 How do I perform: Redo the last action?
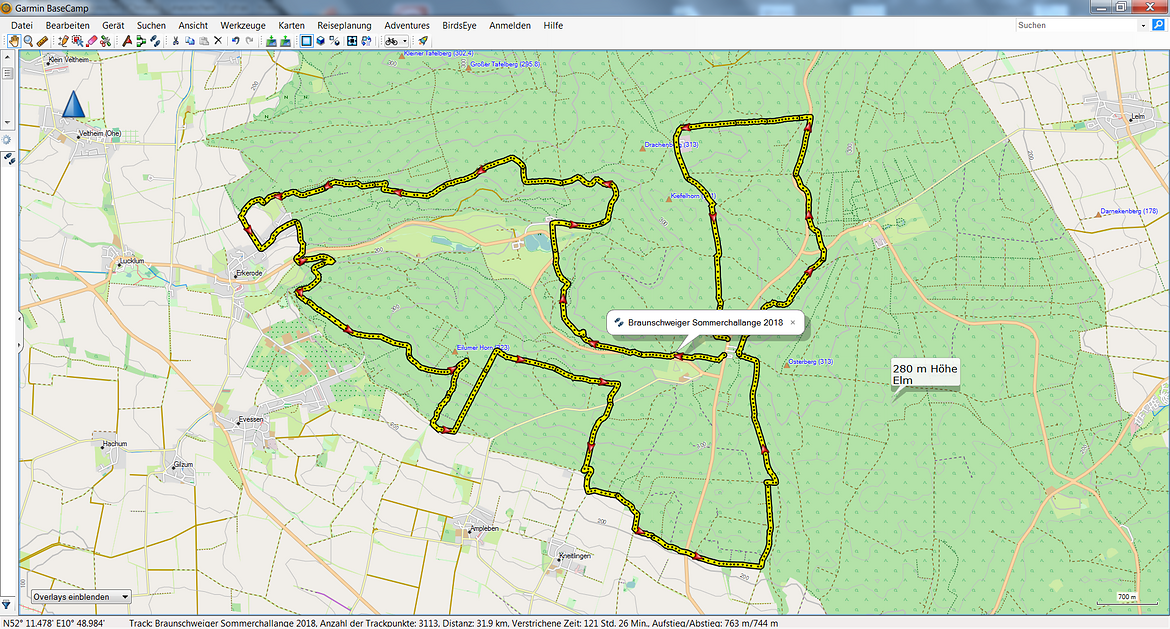[249, 41]
